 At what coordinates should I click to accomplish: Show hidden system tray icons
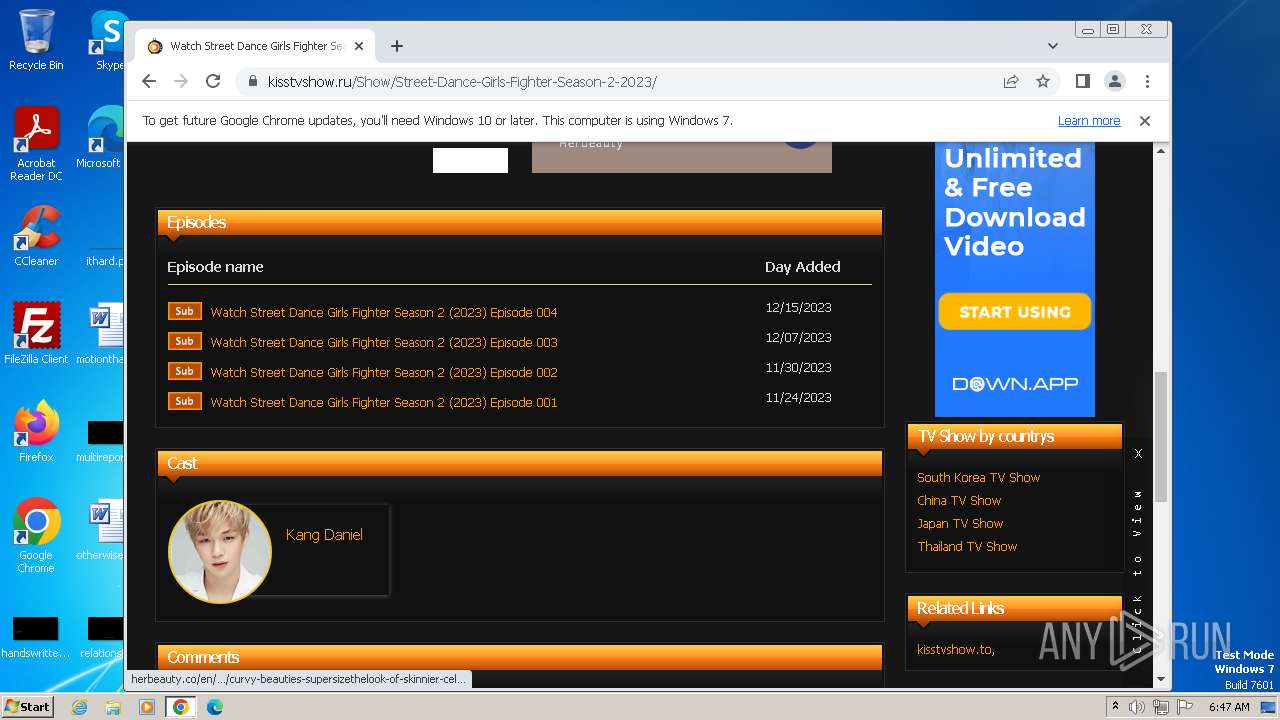[x=1115, y=707]
